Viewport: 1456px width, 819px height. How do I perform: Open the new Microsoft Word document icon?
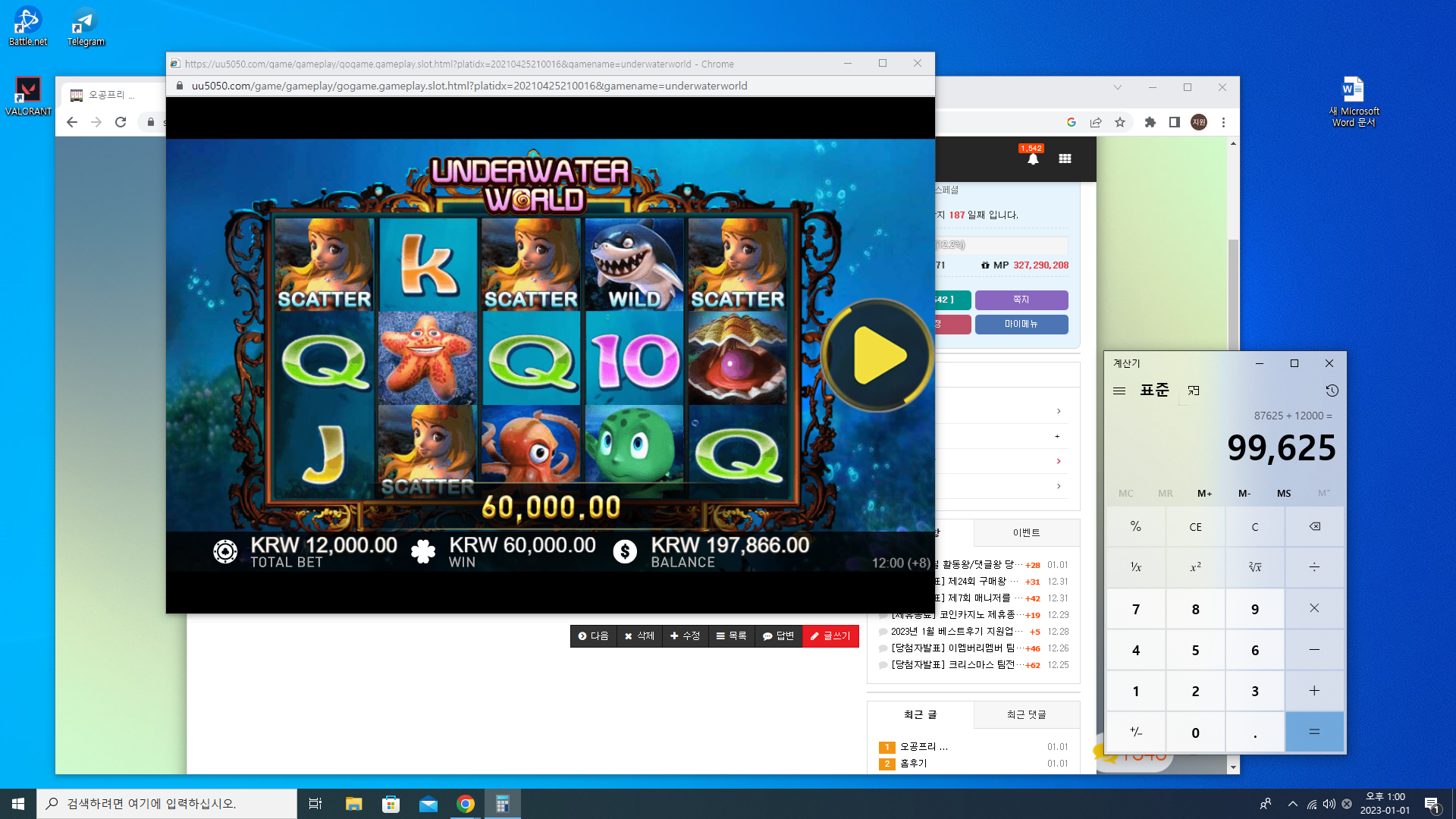pyautogui.click(x=1354, y=102)
